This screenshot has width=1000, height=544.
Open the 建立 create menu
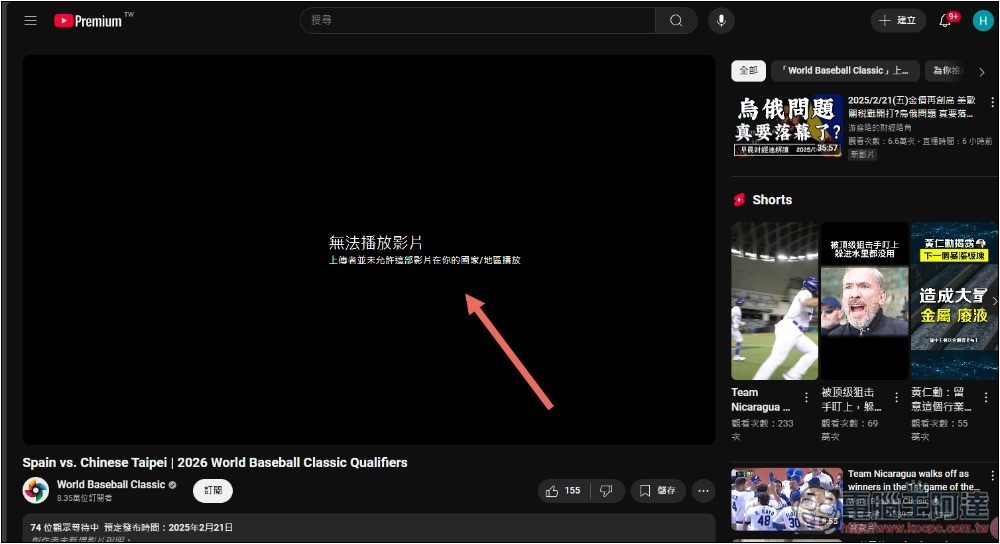[x=897, y=21]
